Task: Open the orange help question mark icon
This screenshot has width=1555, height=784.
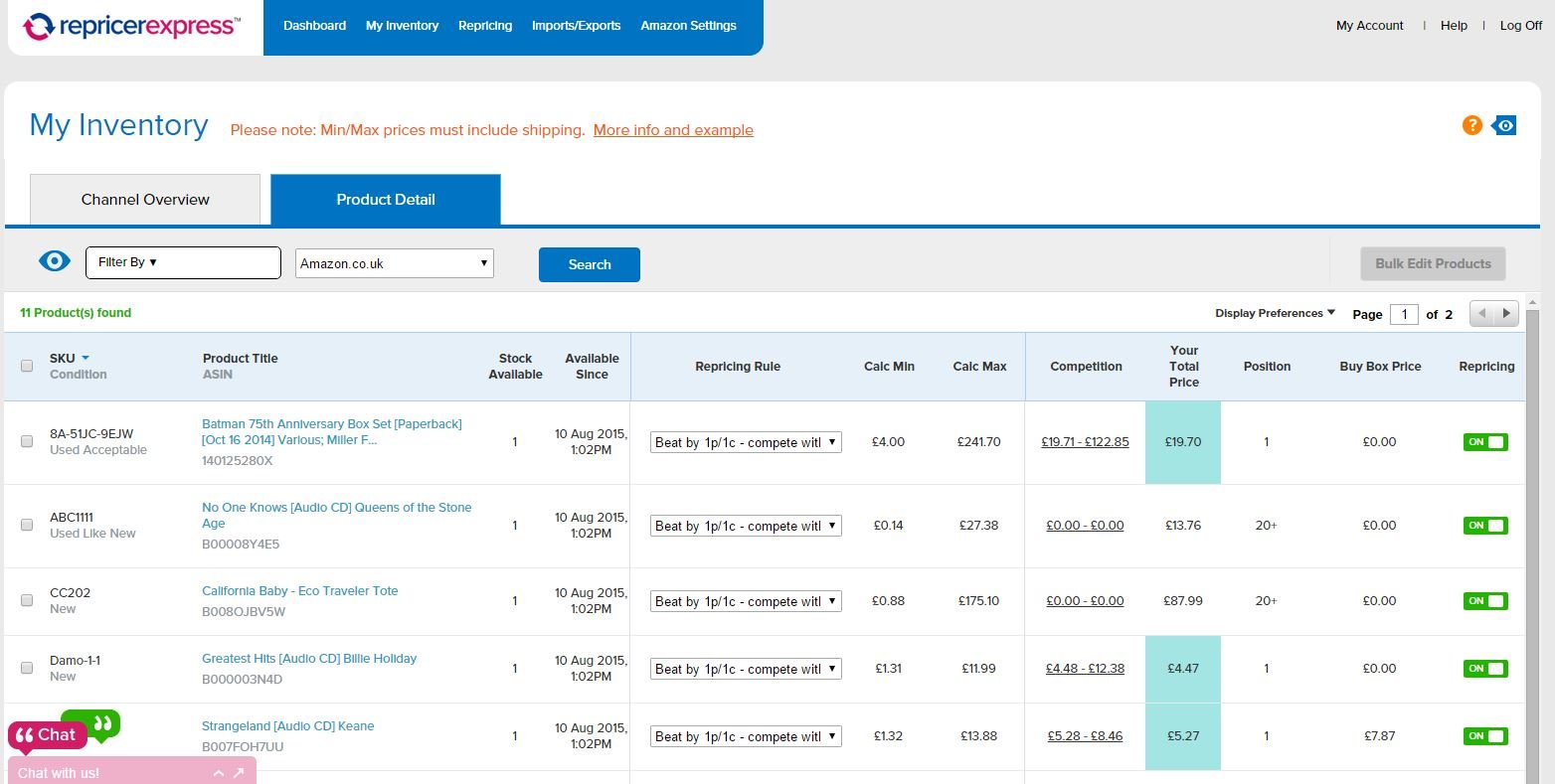Action: pos(1471,125)
